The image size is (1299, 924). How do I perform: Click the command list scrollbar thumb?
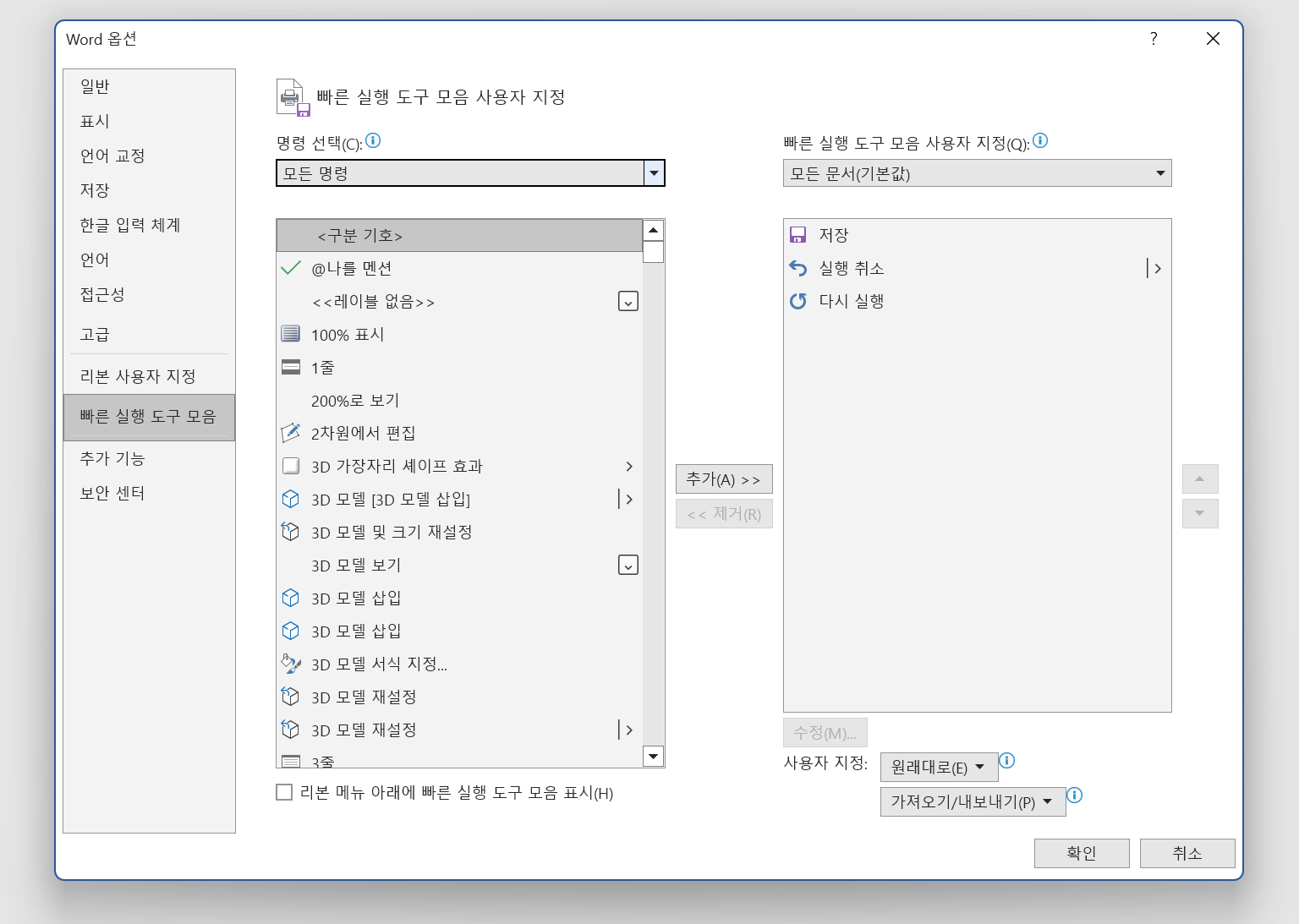tap(653, 252)
